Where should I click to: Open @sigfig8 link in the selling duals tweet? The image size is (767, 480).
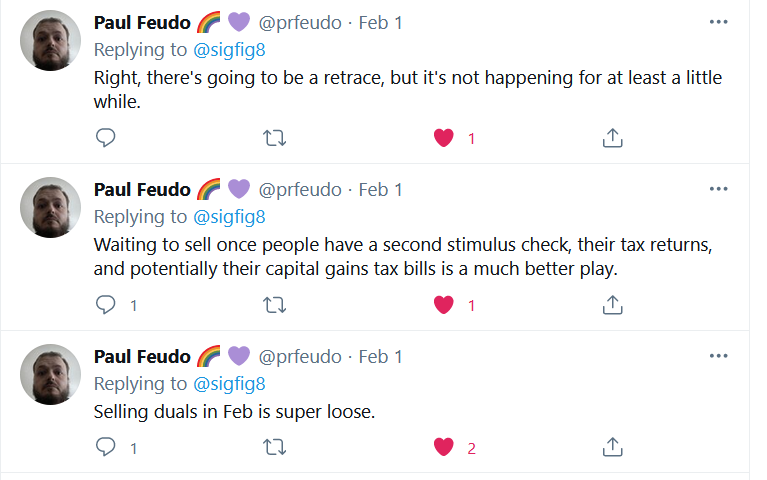coord(228,383)
